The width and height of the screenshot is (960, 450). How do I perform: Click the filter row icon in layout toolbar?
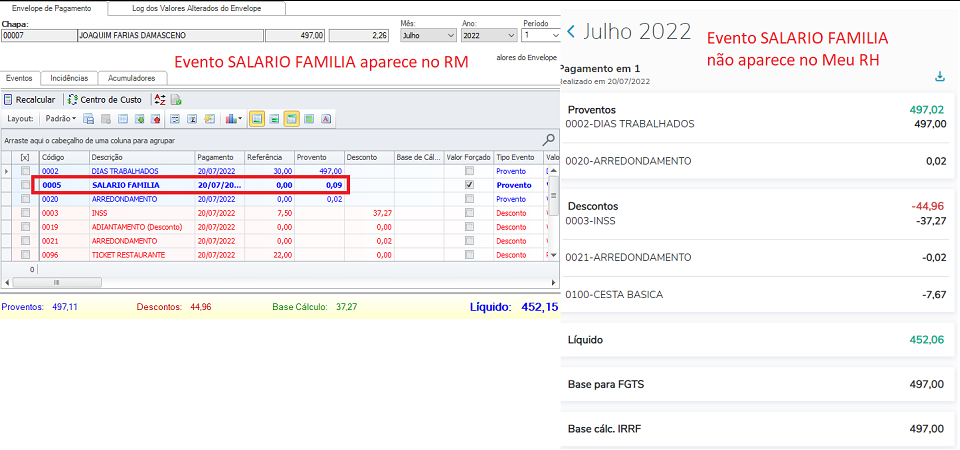click(x=175, y=119)
